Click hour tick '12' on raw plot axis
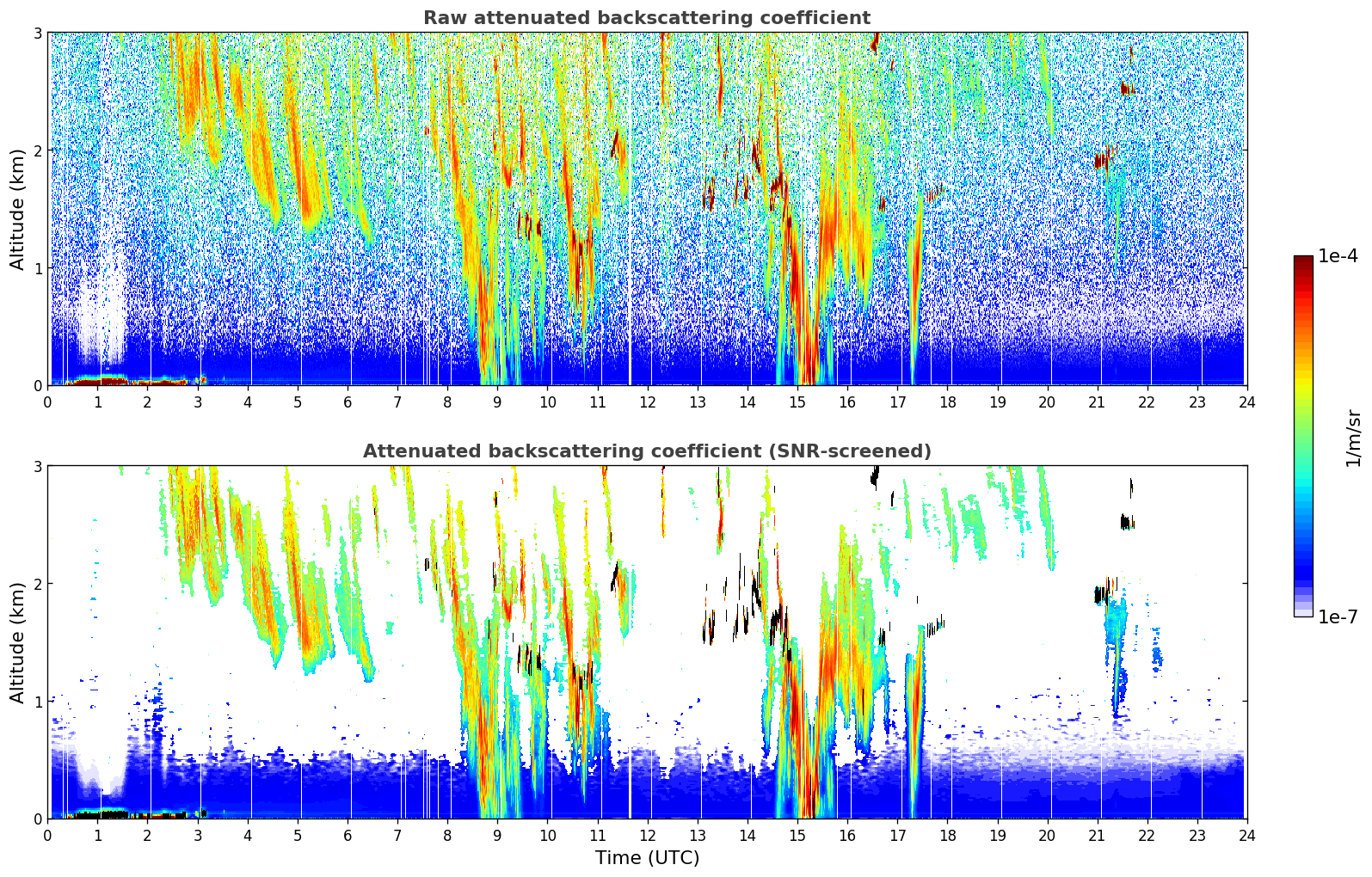Viewport: 1372px width, 877px height. [647, 402]
